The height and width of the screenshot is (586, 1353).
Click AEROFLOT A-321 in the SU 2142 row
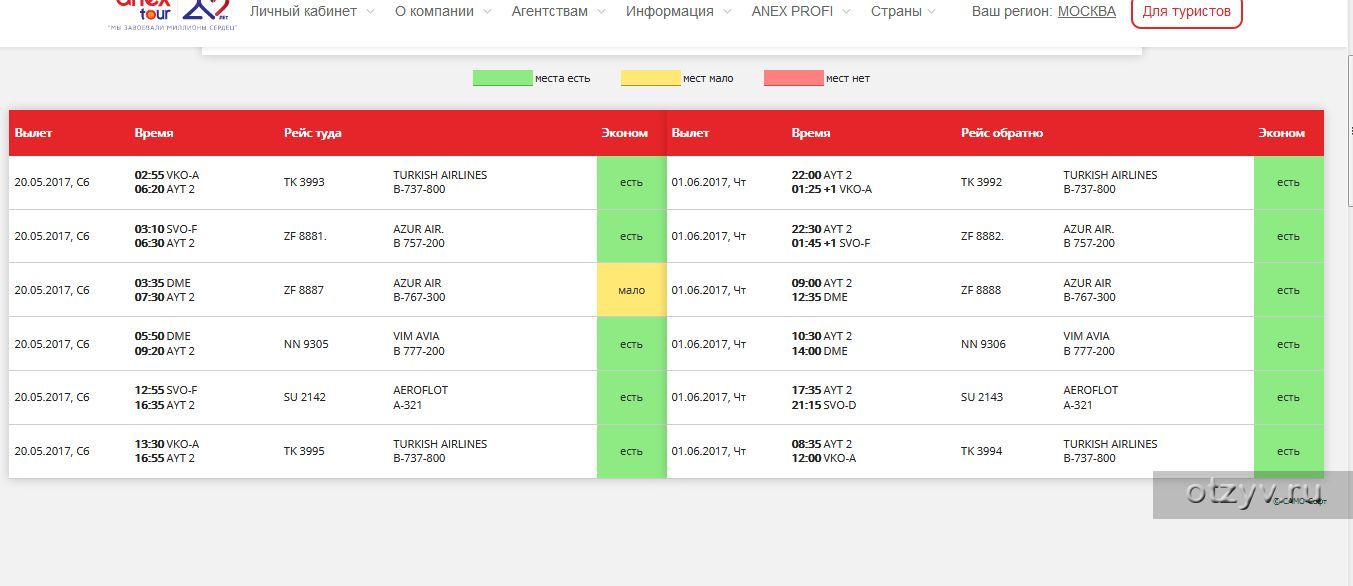420,397
